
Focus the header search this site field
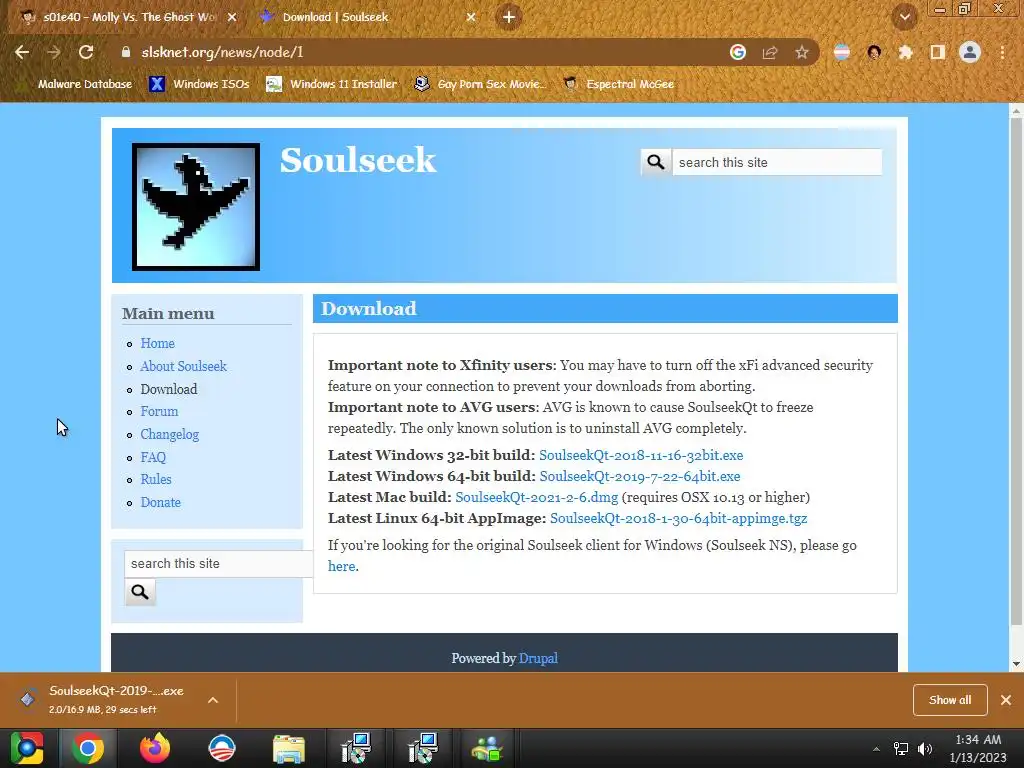pyautogui.click(x=777, y=162)
